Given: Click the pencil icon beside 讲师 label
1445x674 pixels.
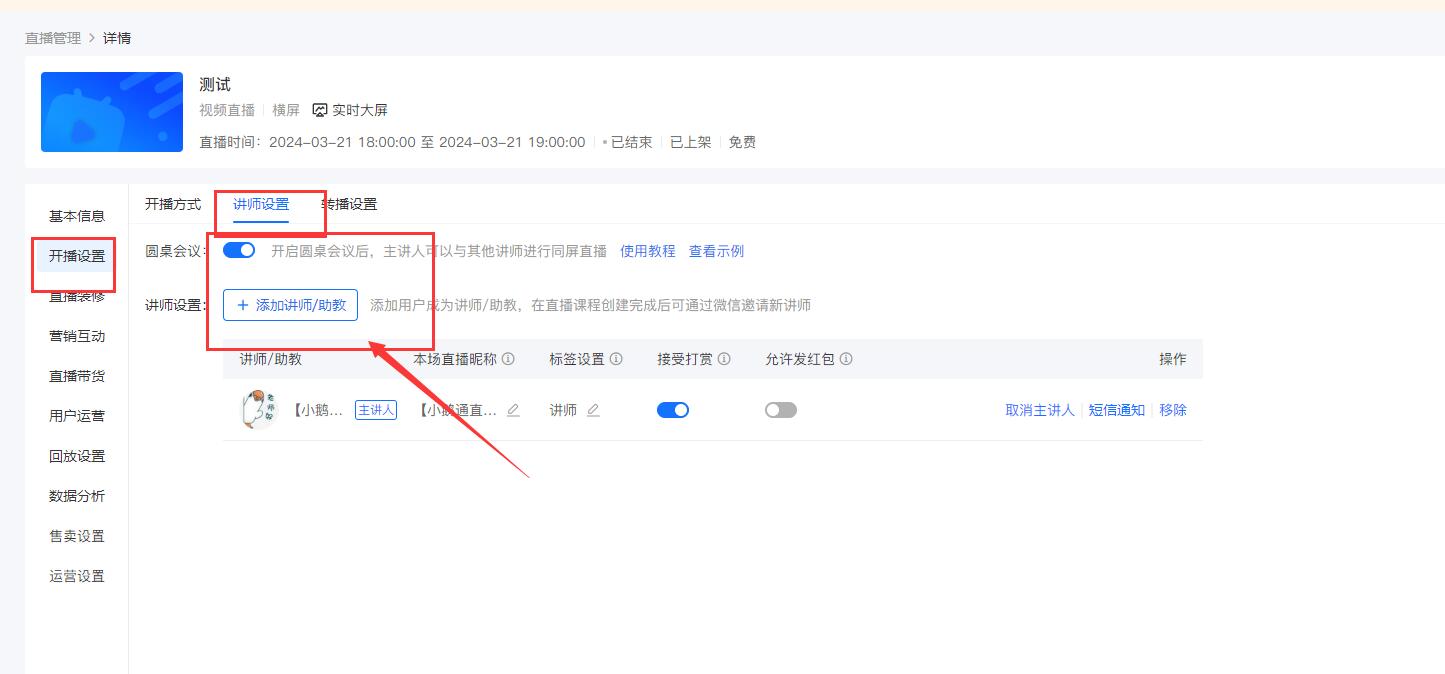Looking at the screenshot, I should click(592, 409).
